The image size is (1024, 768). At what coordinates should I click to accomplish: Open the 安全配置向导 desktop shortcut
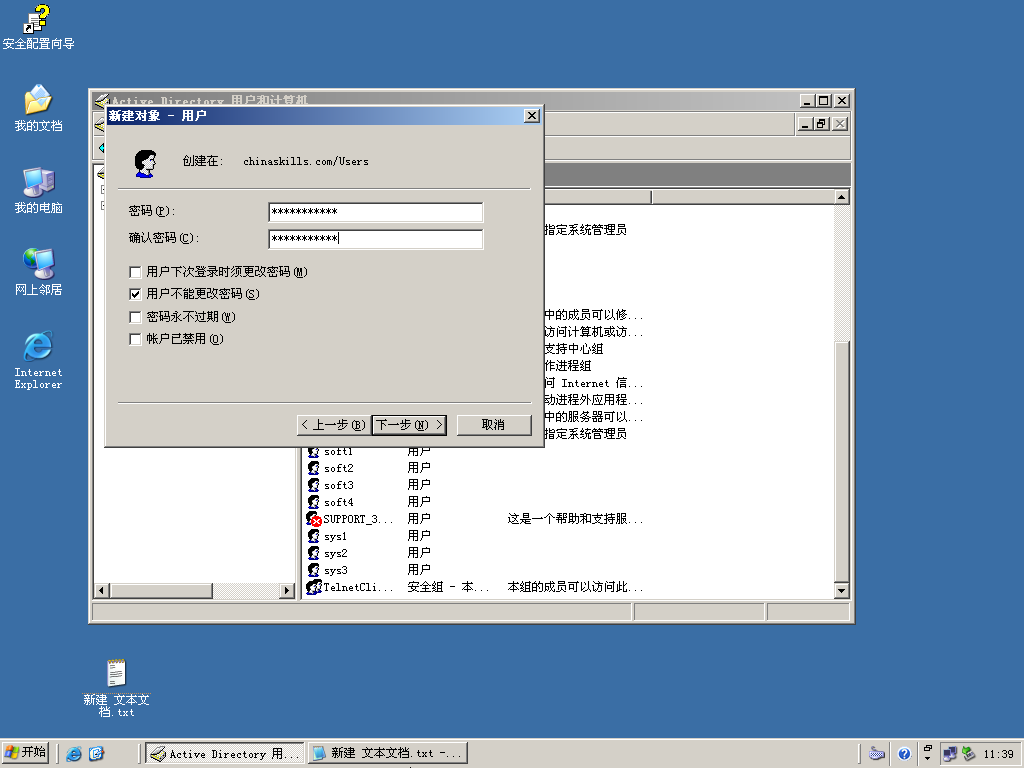click(x=37, y=27)
